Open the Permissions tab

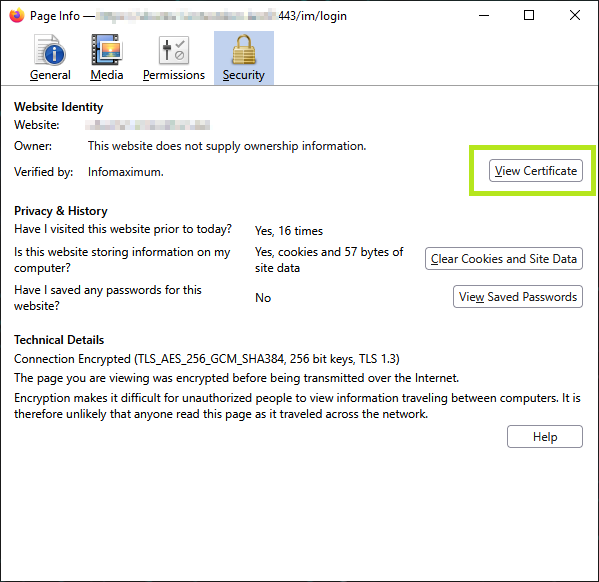point(174,58)
